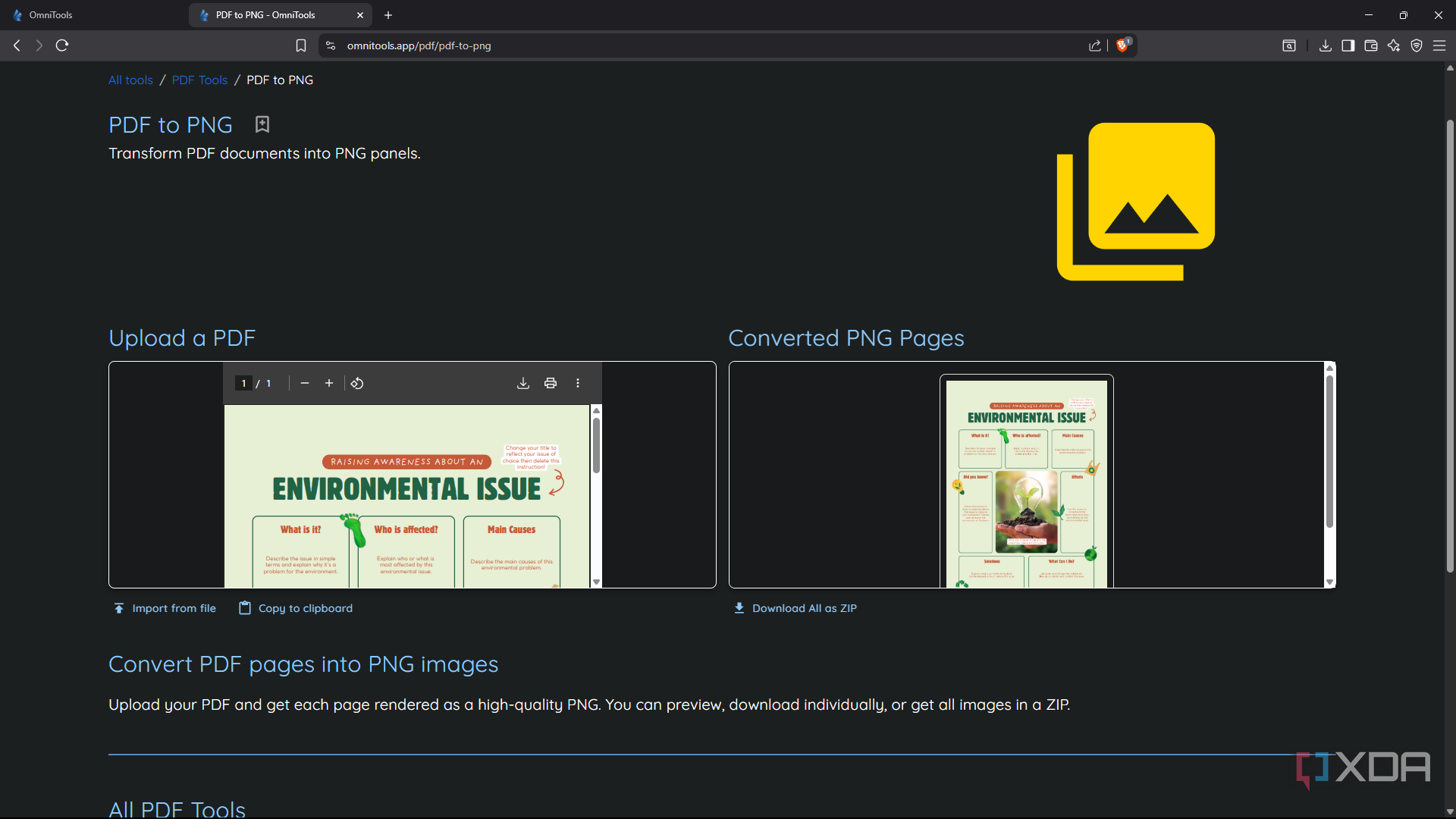Click the PDF page number field
This screenshot has width=1456, height=819.
pyautogui.click(x=243, y=384)
